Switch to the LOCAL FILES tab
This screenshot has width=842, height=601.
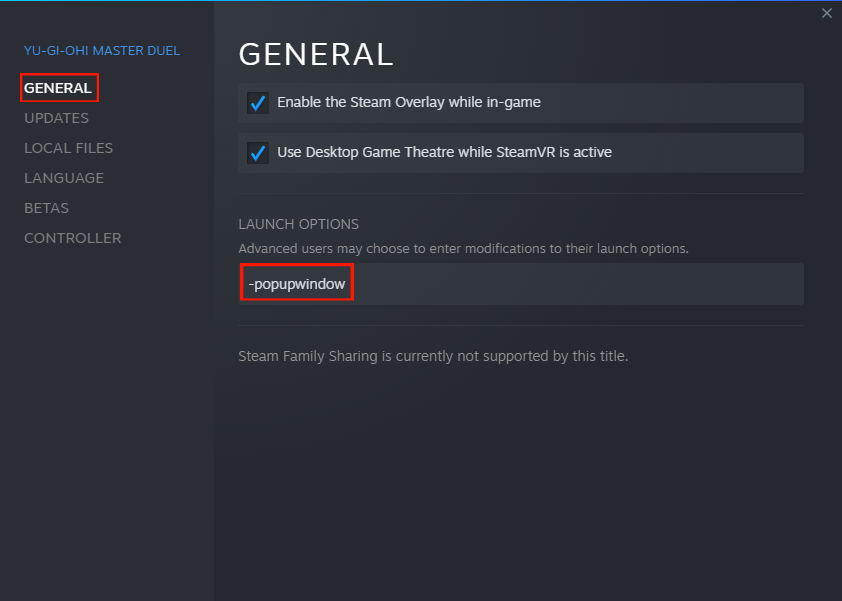69,148
